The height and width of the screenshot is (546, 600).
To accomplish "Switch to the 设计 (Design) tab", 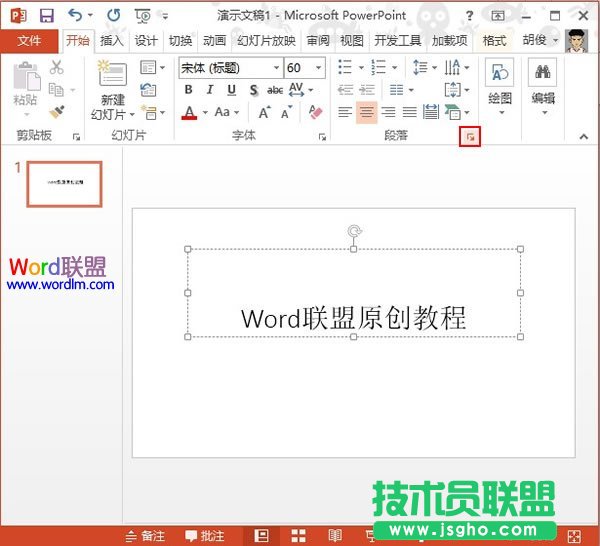I will click(x=146, y=40).
